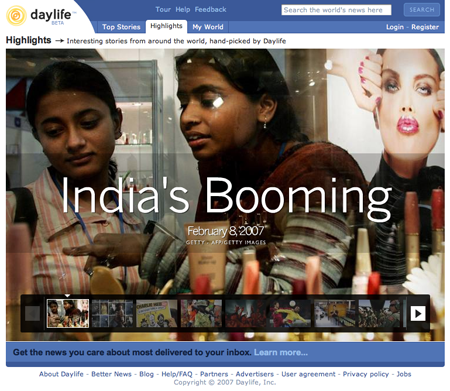Pick the red crowd thumbnail
This screenshot has height=391, width=450.
[x=246, y=313]
